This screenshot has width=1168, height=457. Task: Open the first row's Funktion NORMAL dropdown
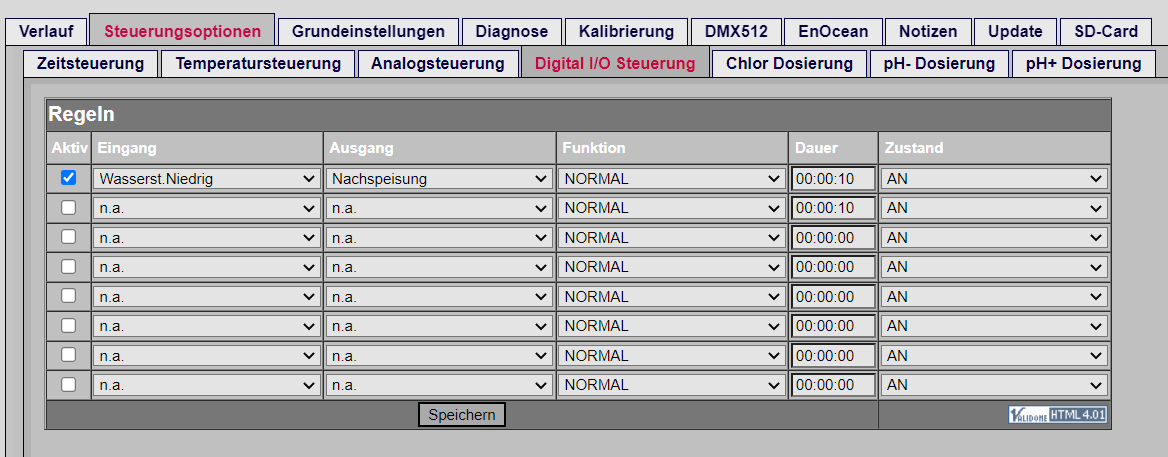pyautogui.click(x=671, y=179)
